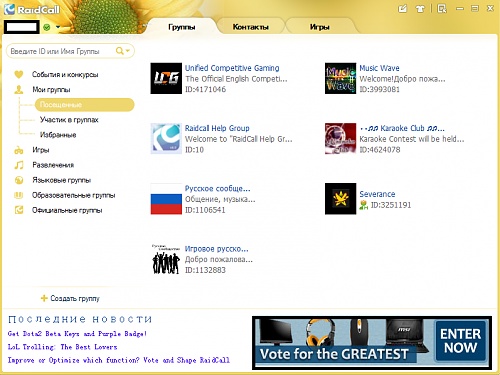Click the green online status icon

47,27
